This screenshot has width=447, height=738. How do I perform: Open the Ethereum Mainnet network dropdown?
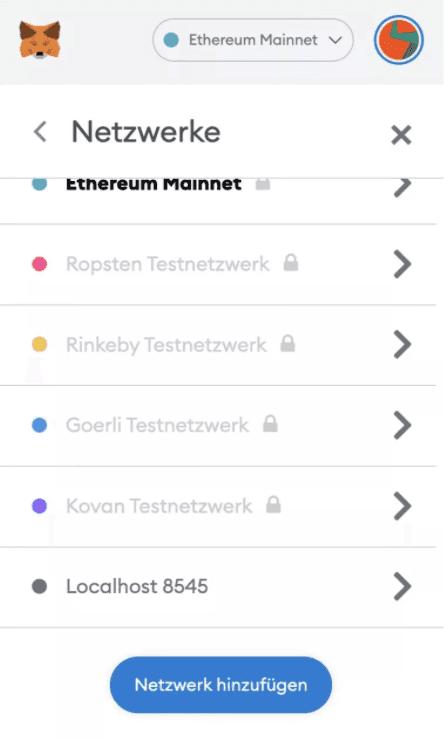[x=253, y=40]
